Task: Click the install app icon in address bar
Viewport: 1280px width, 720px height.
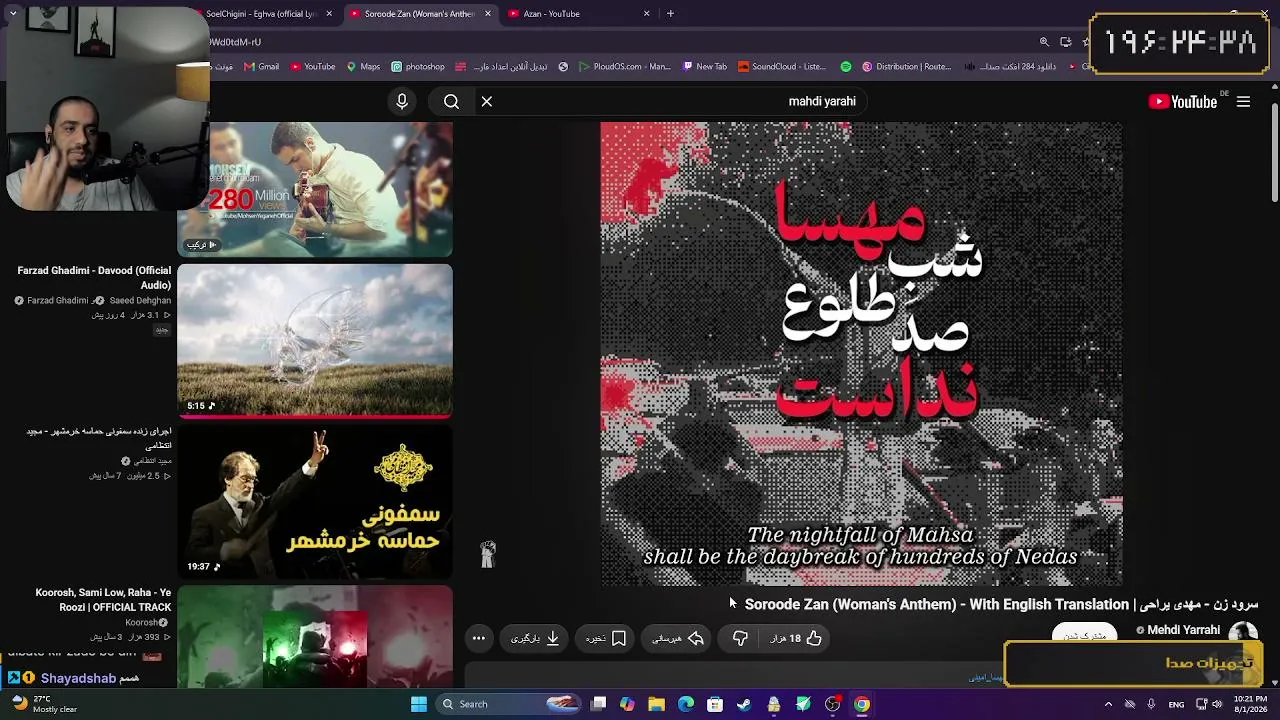Action: 1066,42
